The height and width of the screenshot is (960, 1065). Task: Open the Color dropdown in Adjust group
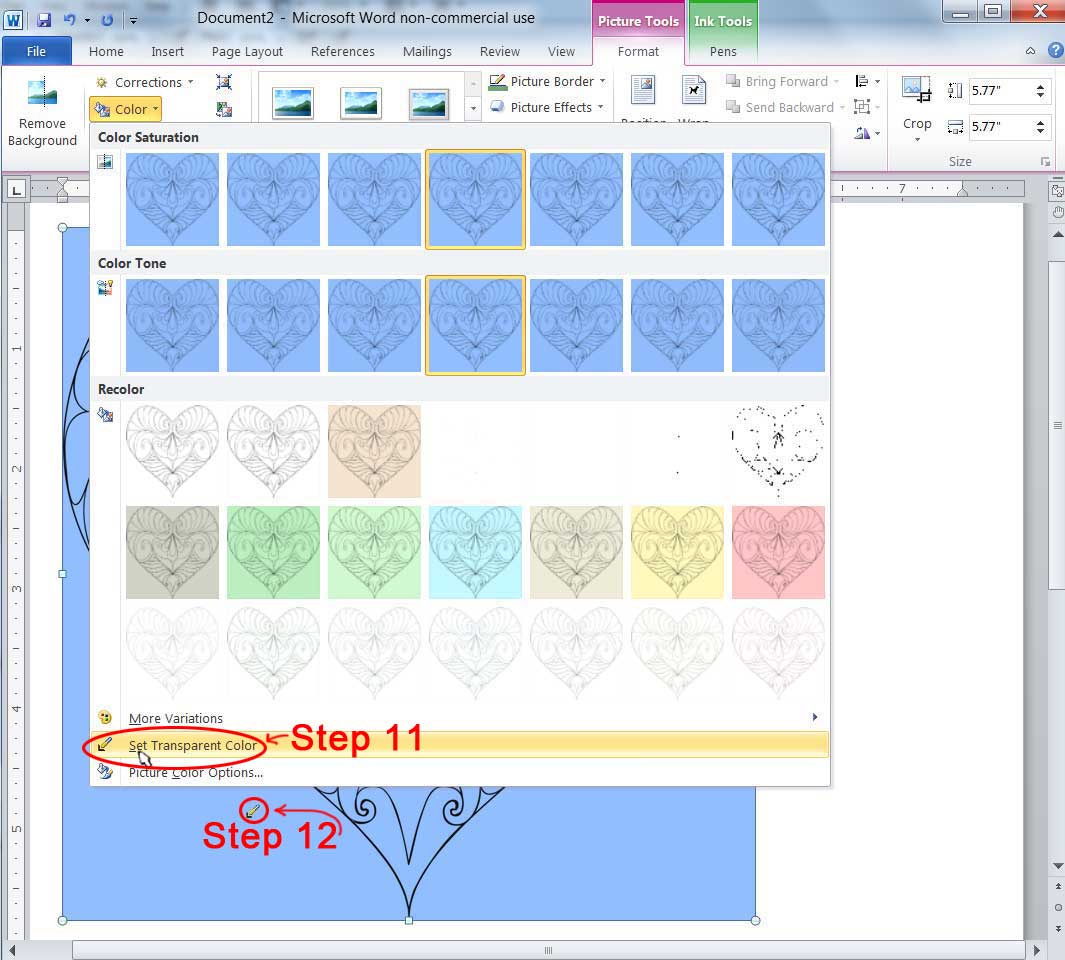click(x=125, y=108)
